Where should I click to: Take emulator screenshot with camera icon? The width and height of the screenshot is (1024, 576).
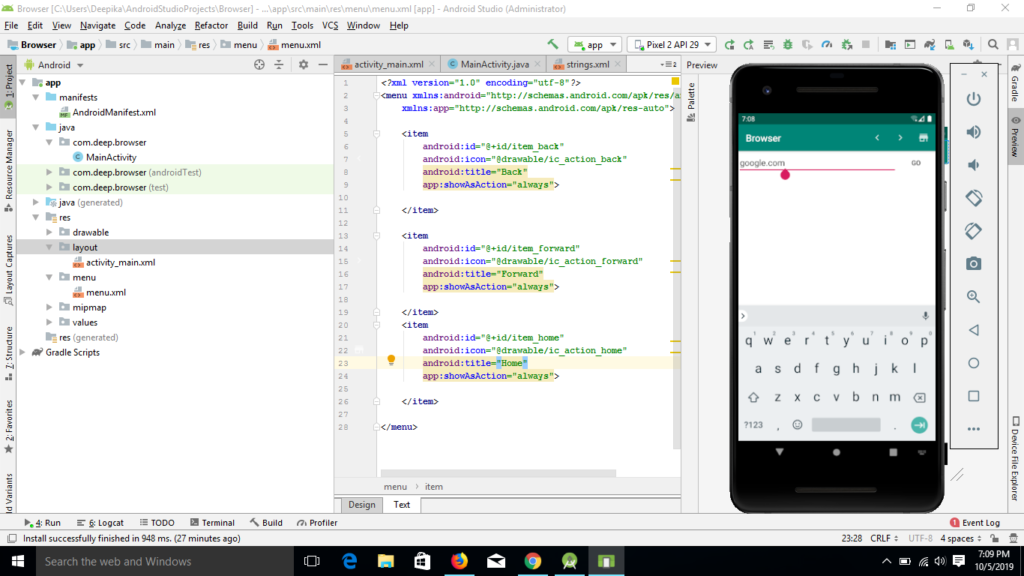974,264
